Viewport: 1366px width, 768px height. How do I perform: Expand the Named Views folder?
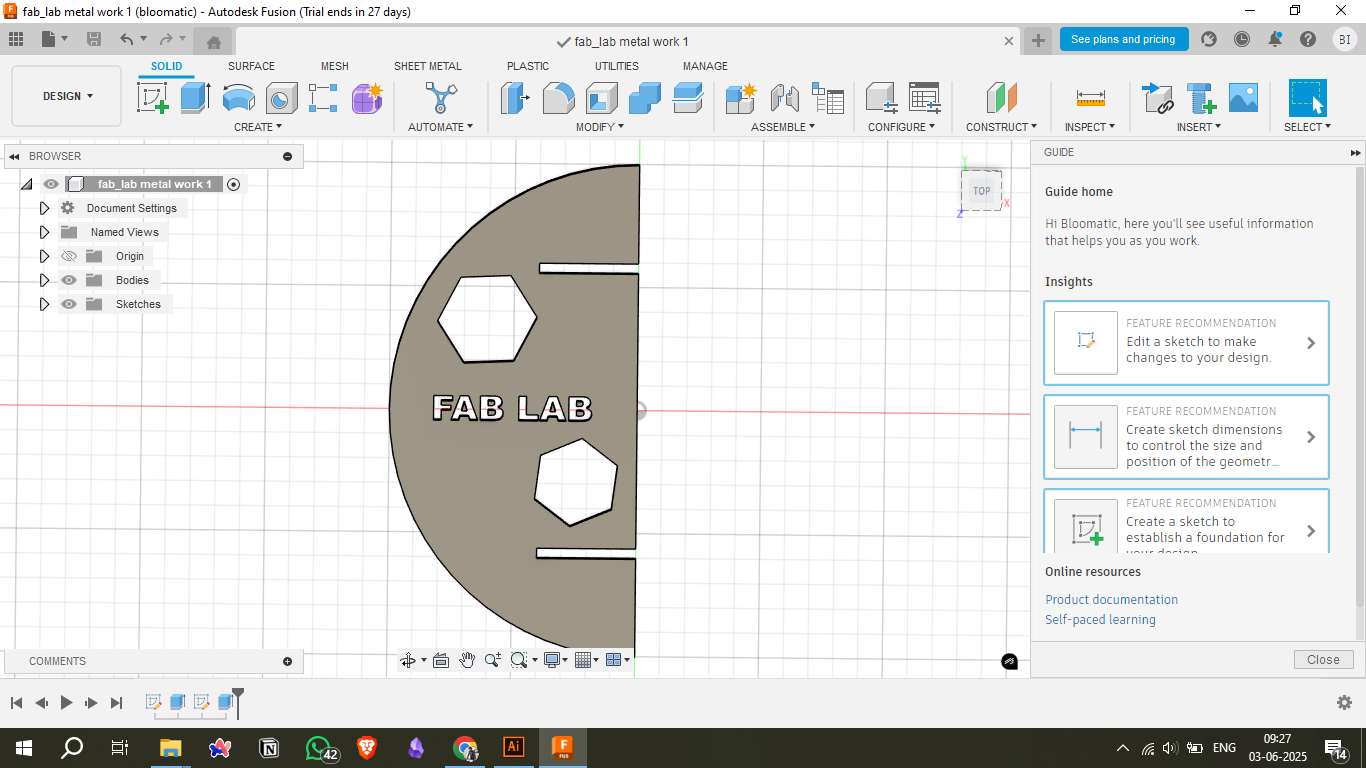tap(44, 232)
